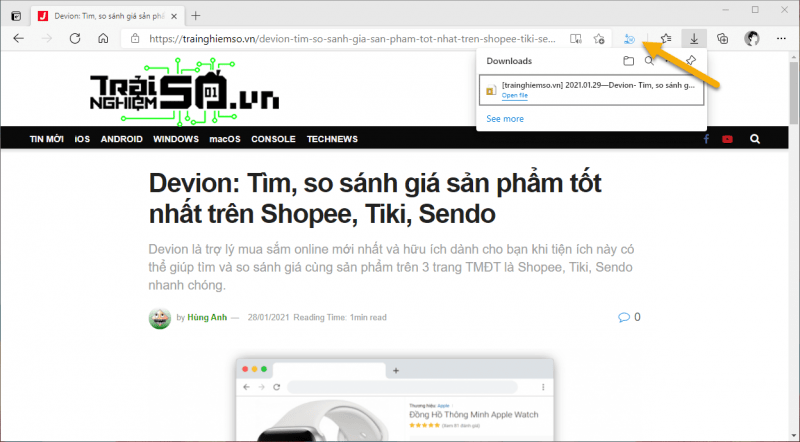Open the user profile avatar

(x=752, y=39)
